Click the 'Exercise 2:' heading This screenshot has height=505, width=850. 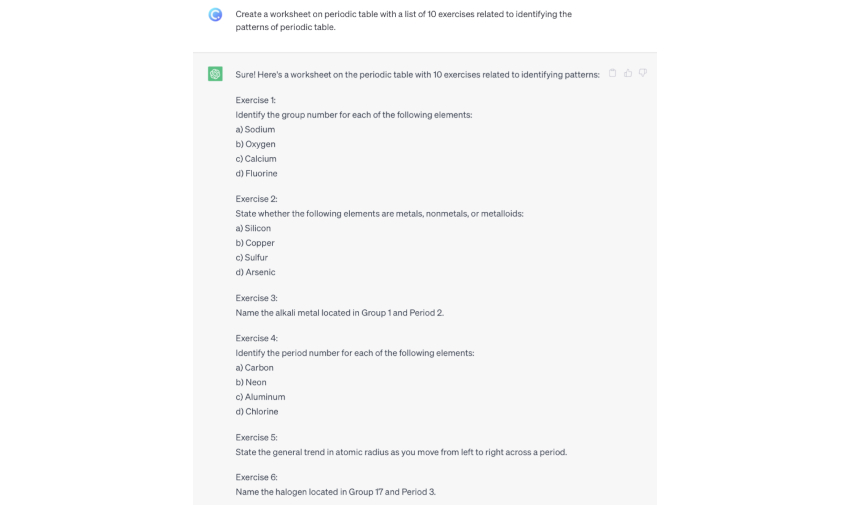(x=256, y=199)
